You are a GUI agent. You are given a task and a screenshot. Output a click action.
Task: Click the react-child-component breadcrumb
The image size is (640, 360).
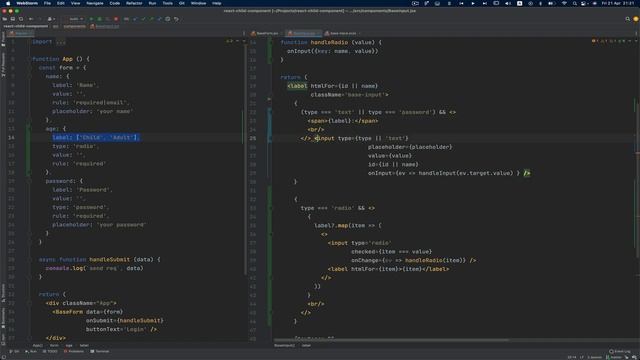(x=25, y=26)
